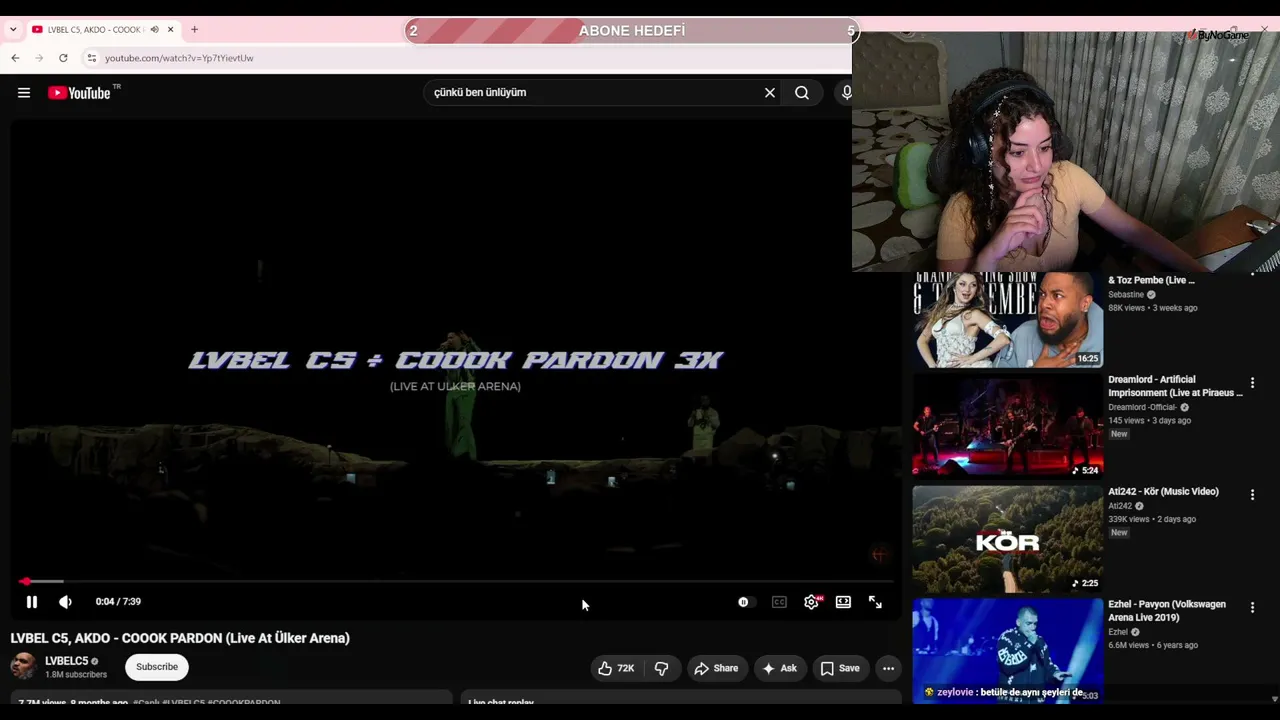Image resolution: width=1280 pixels, height=720 pixels.
Task: Click the Ati242 channel name in sidebar
Action: [1120, 506]
